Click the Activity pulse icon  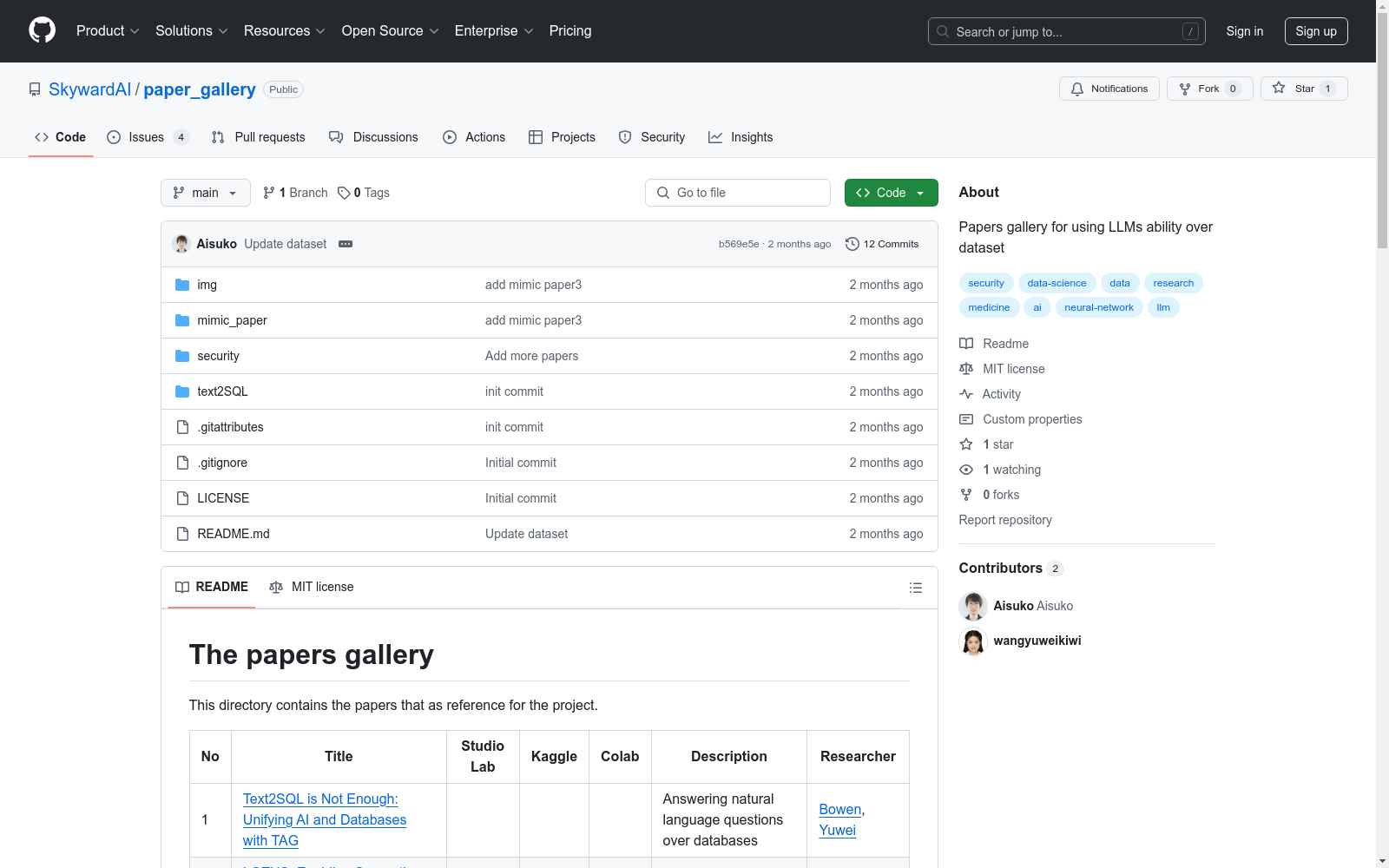coord(966,394)
